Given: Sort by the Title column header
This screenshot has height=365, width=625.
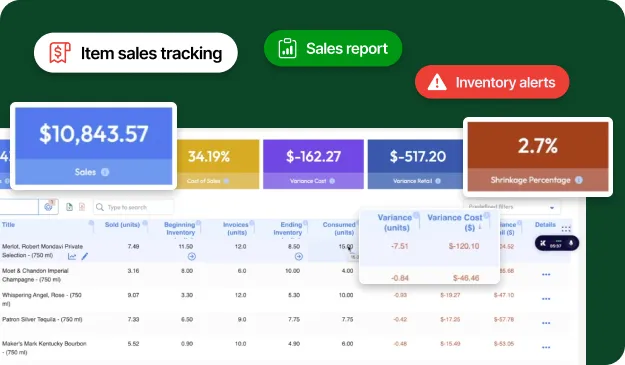Looking at the screenshot, I should pos(8,225).
